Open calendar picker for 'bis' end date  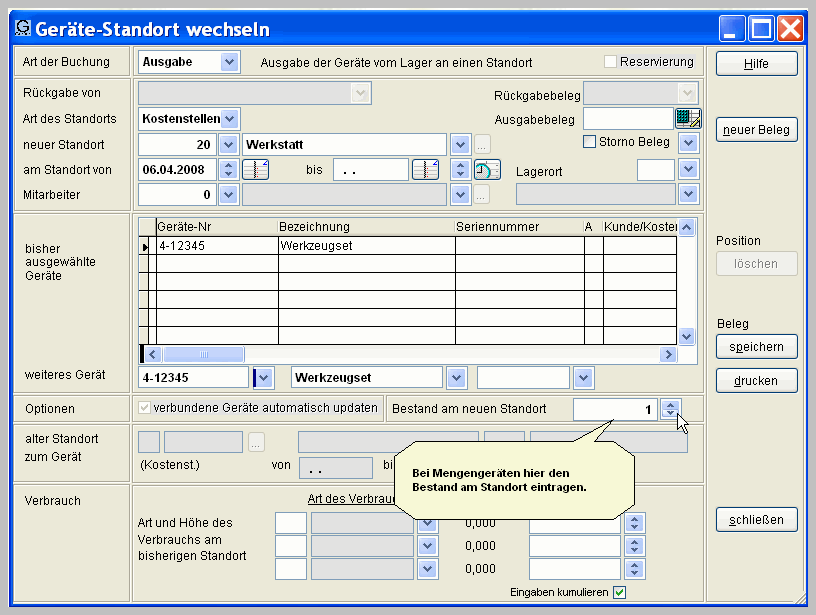426,170
